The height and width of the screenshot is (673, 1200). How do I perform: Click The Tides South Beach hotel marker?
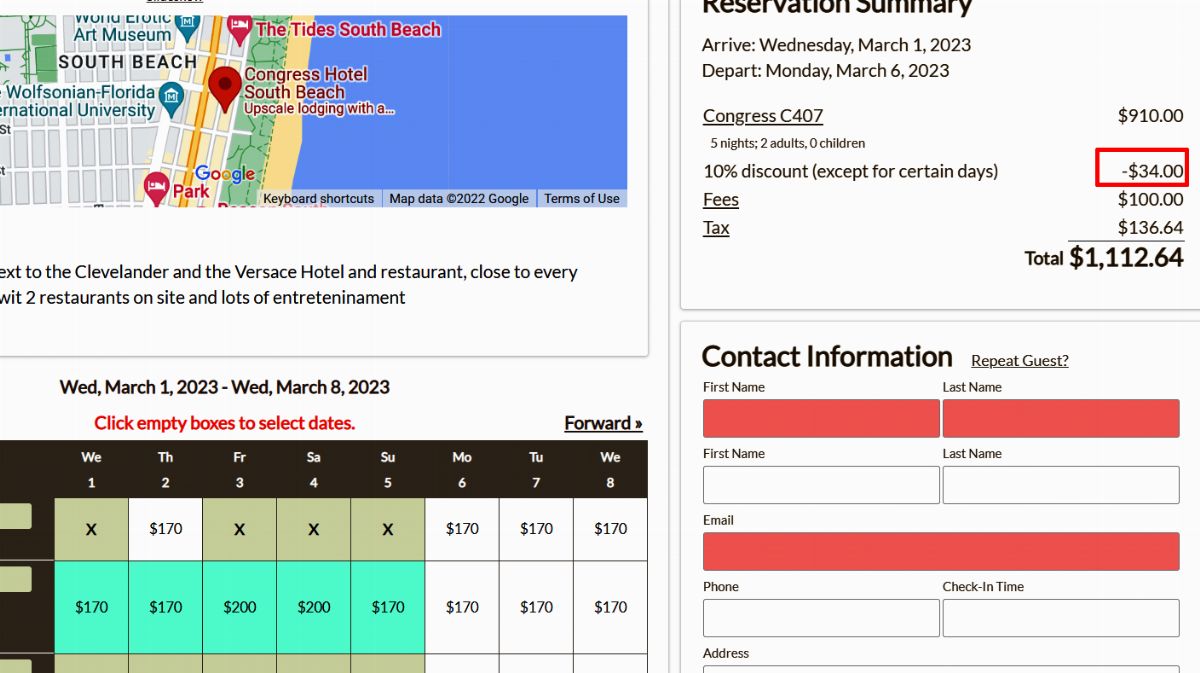point(239,28)
